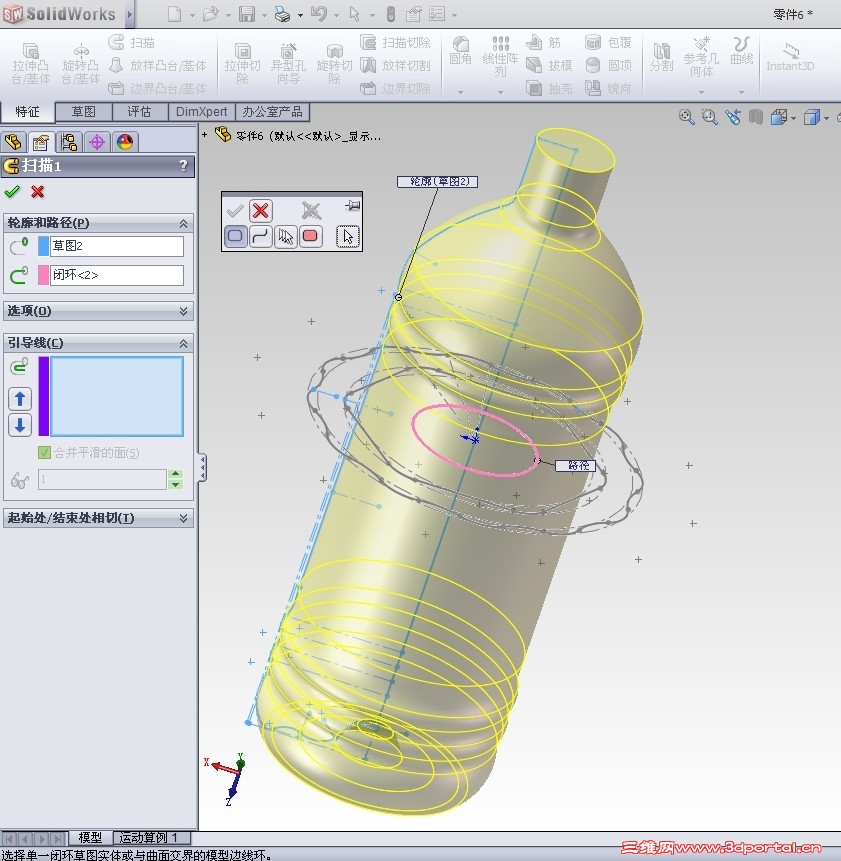Open the DisplayManager color sphere tab

tap(125, 142)
